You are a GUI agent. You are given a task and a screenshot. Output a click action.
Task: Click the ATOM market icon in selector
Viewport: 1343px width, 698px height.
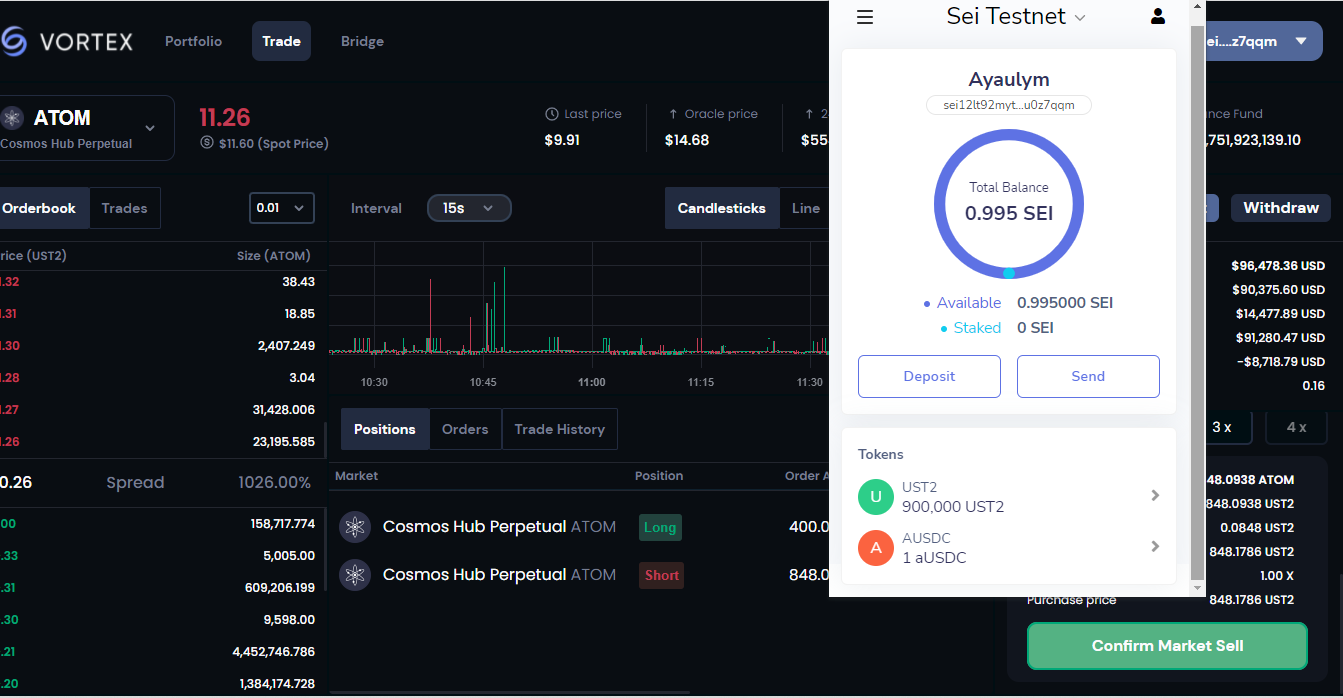pos(12,118)
